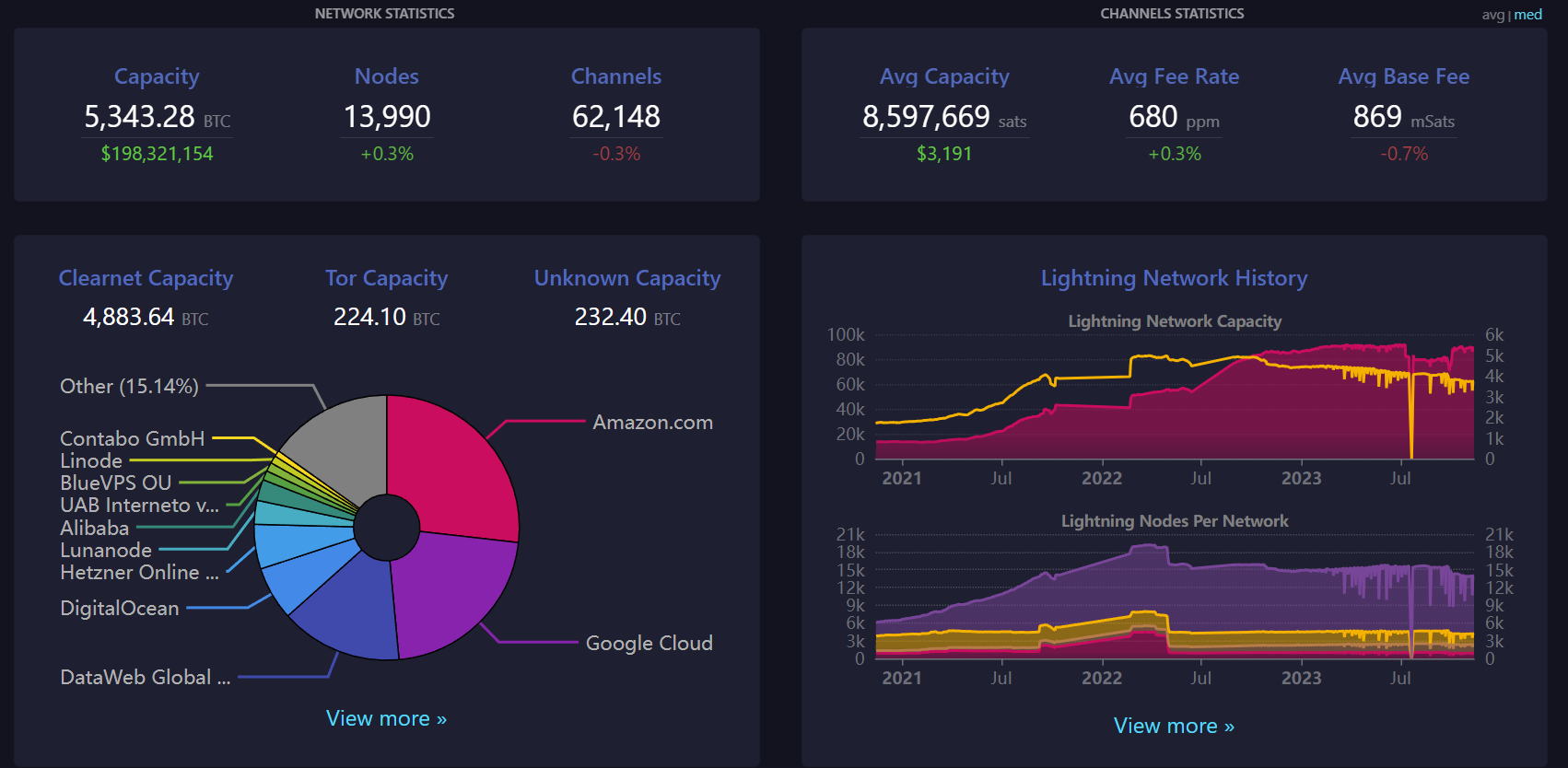Open View more below the ISP pie chart

(386, 718)
